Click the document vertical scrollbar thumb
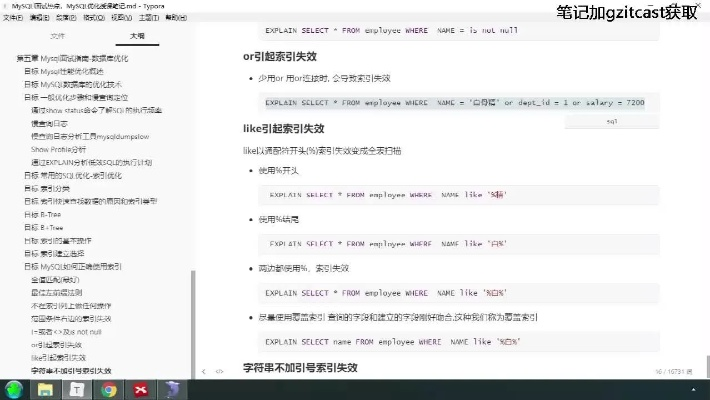 point(708,366)
